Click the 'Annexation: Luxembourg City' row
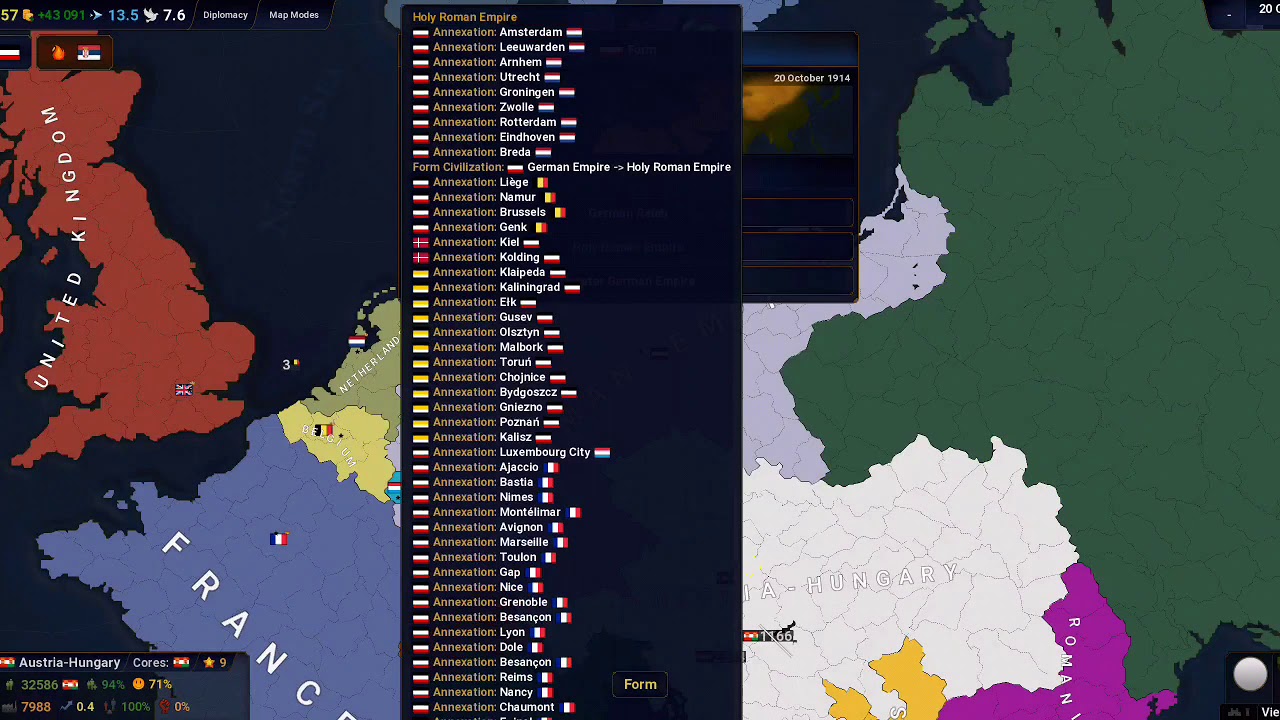Image resolution: width=1280 pixels, height=720 pixels. pyautogui.click(x=511, y=452)
